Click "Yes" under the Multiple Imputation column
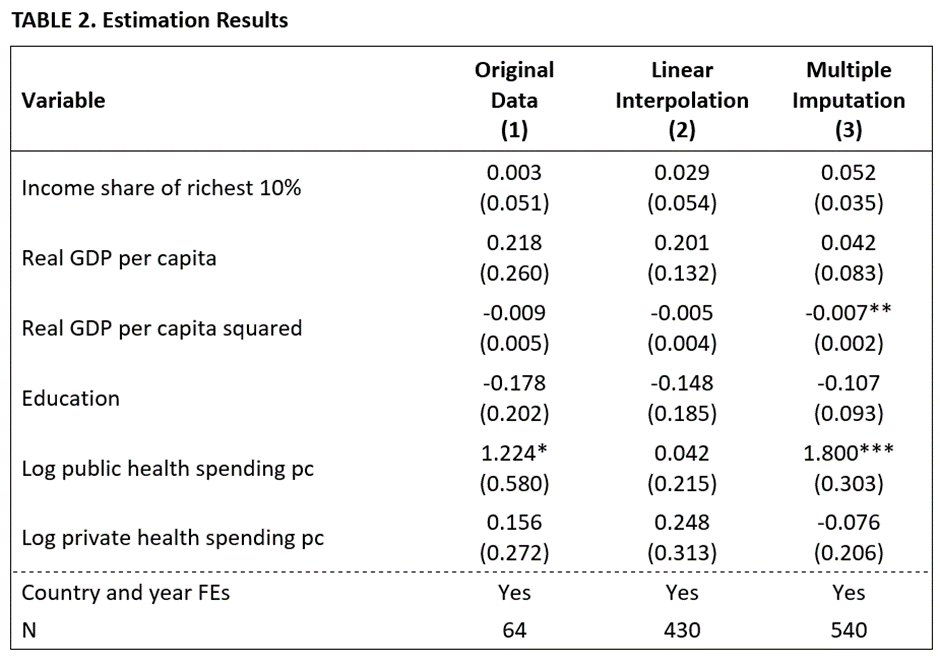Image resolution: width=940 pixels, height=662 pixels. click(848, 593)
